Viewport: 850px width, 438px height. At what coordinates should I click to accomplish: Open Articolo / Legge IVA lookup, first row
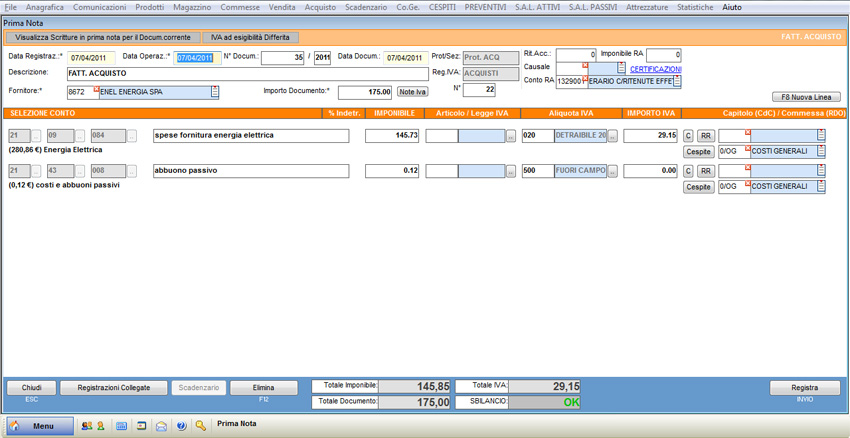coord(511,136)
